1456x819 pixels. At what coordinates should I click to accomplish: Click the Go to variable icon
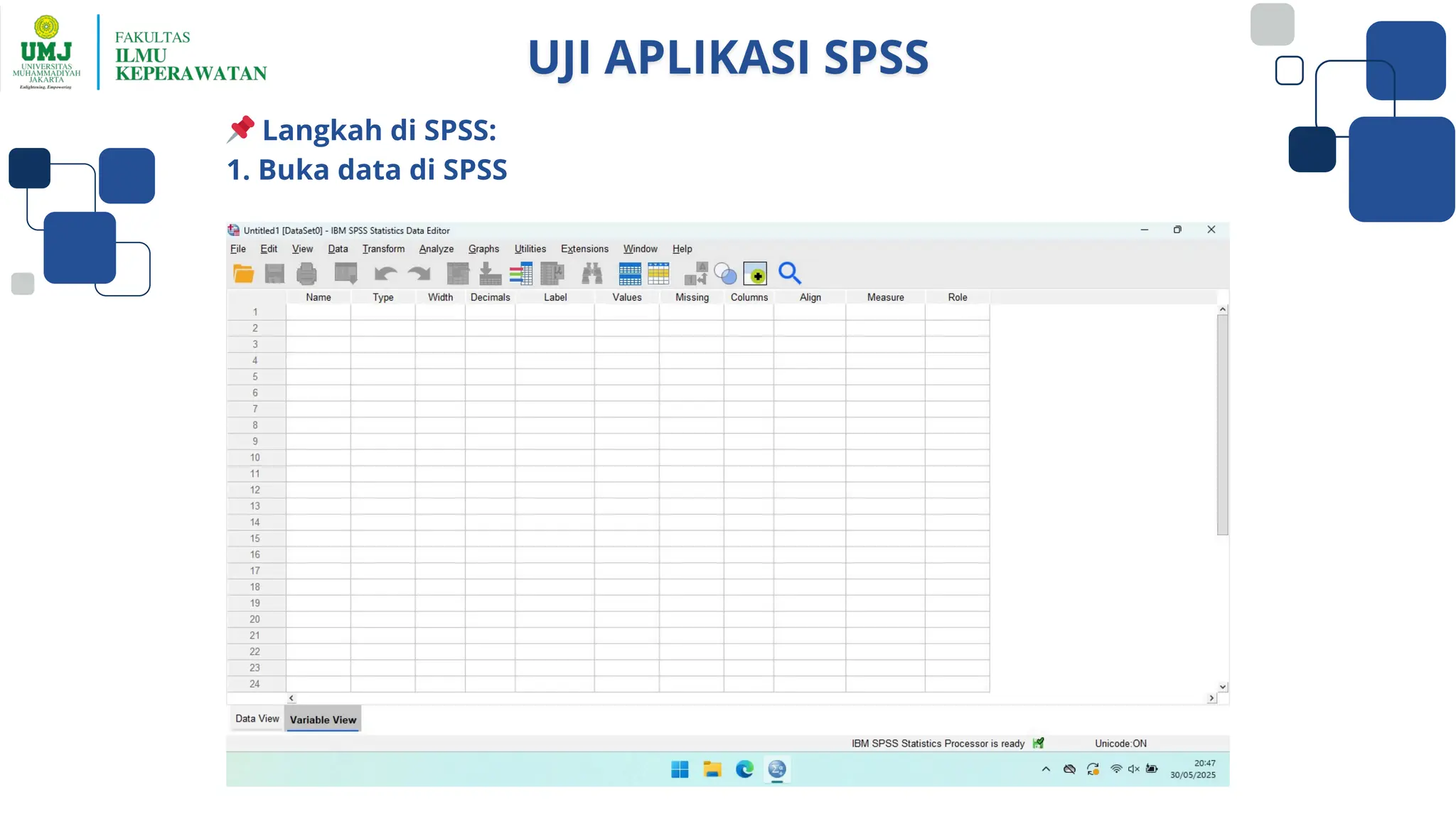pos(490,273)
